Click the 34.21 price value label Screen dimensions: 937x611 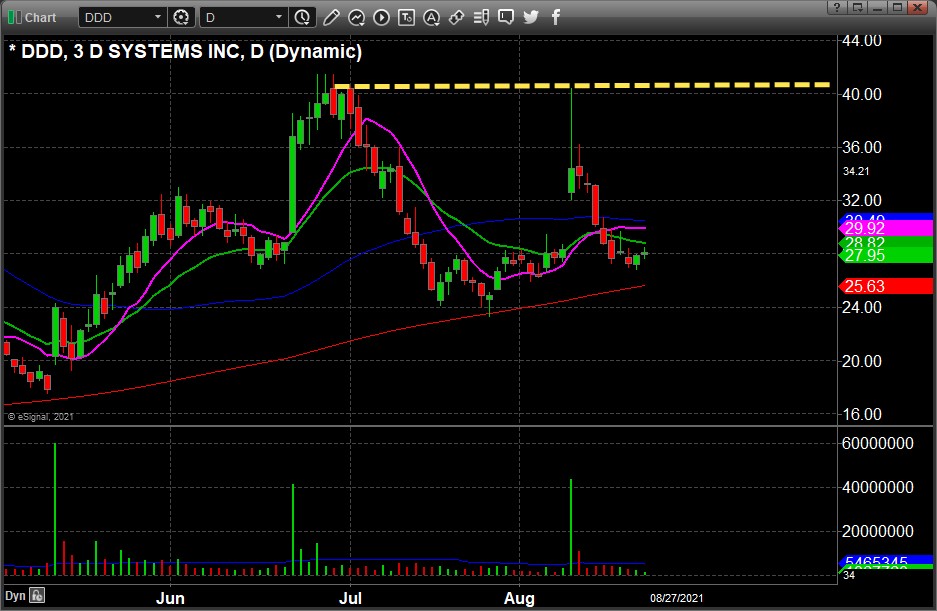tap(856, 171)
